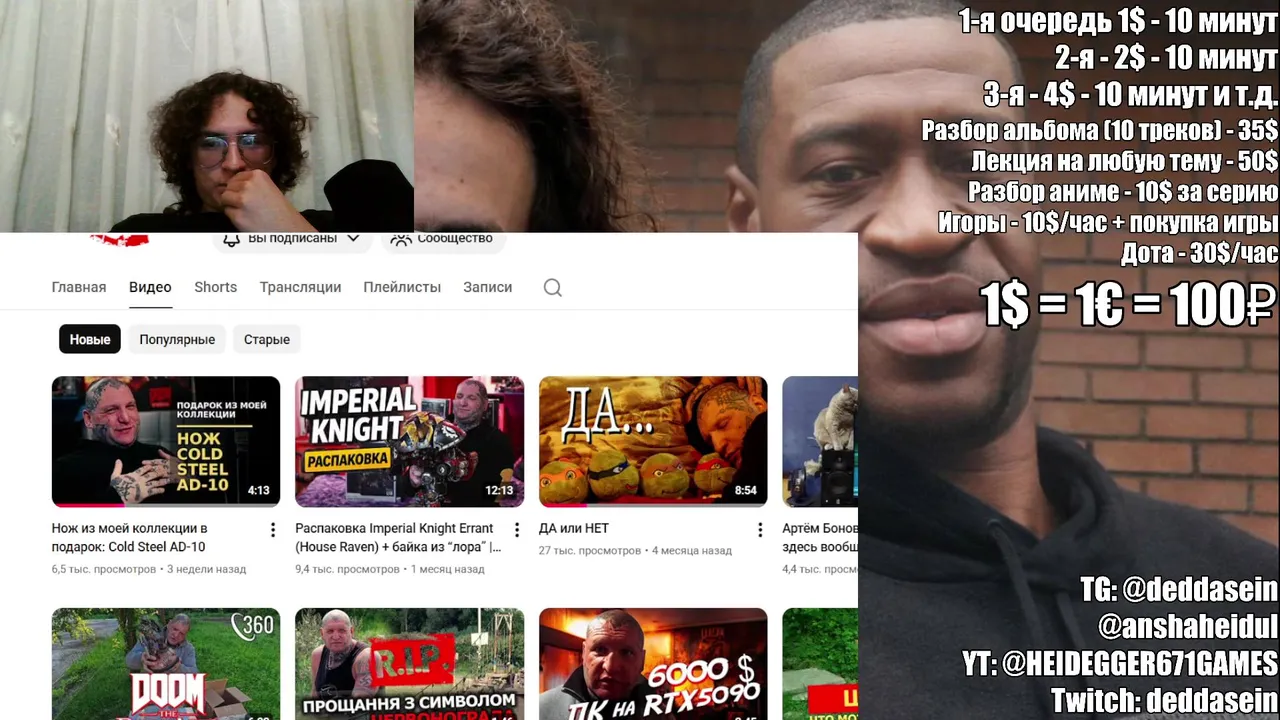Image resolution: width=1280 pixels, height=720 pixels.
Task: Click the '@anshaheidul' overlay text
Action: (1188, 627)
